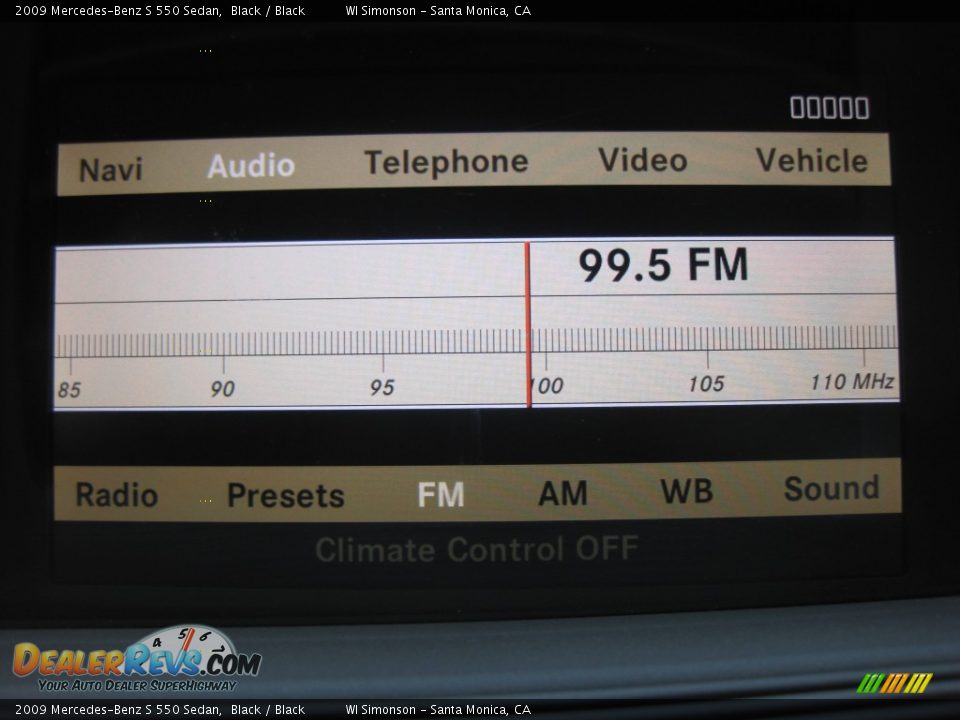This screenshot has height=720, width=960.
Task: Open the Sound settings
Action: (x=831, y=489)
